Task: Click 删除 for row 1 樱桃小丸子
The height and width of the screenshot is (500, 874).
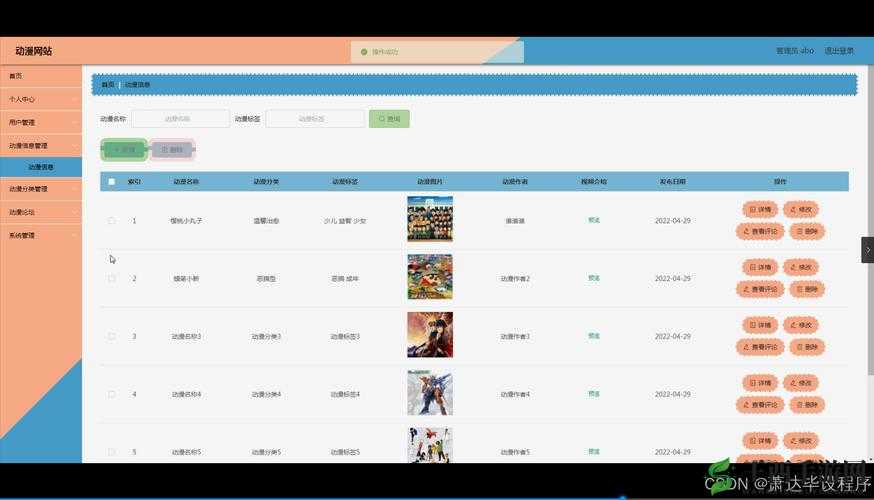Action: click(807, 231)
